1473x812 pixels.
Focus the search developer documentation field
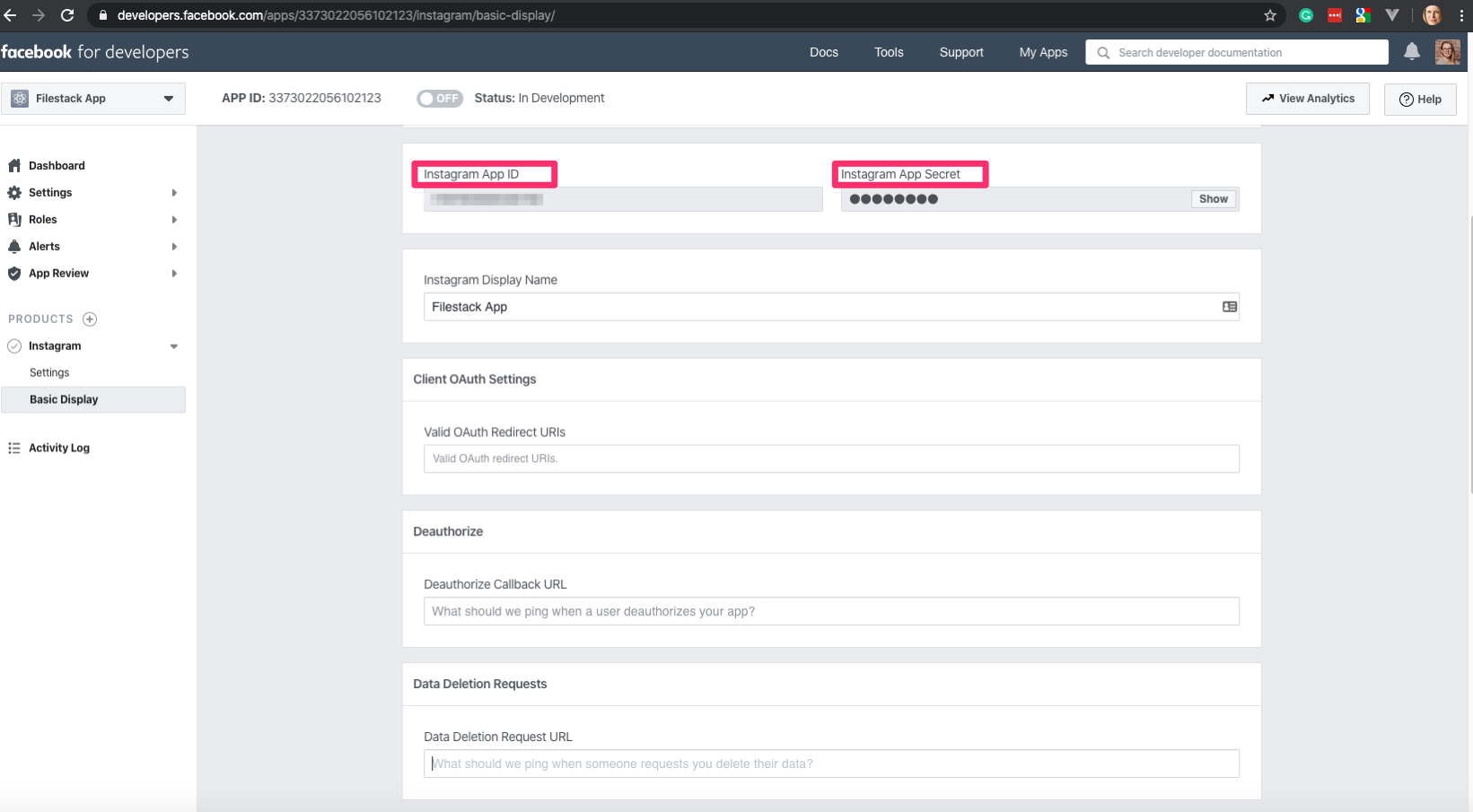click(1237, 52)
